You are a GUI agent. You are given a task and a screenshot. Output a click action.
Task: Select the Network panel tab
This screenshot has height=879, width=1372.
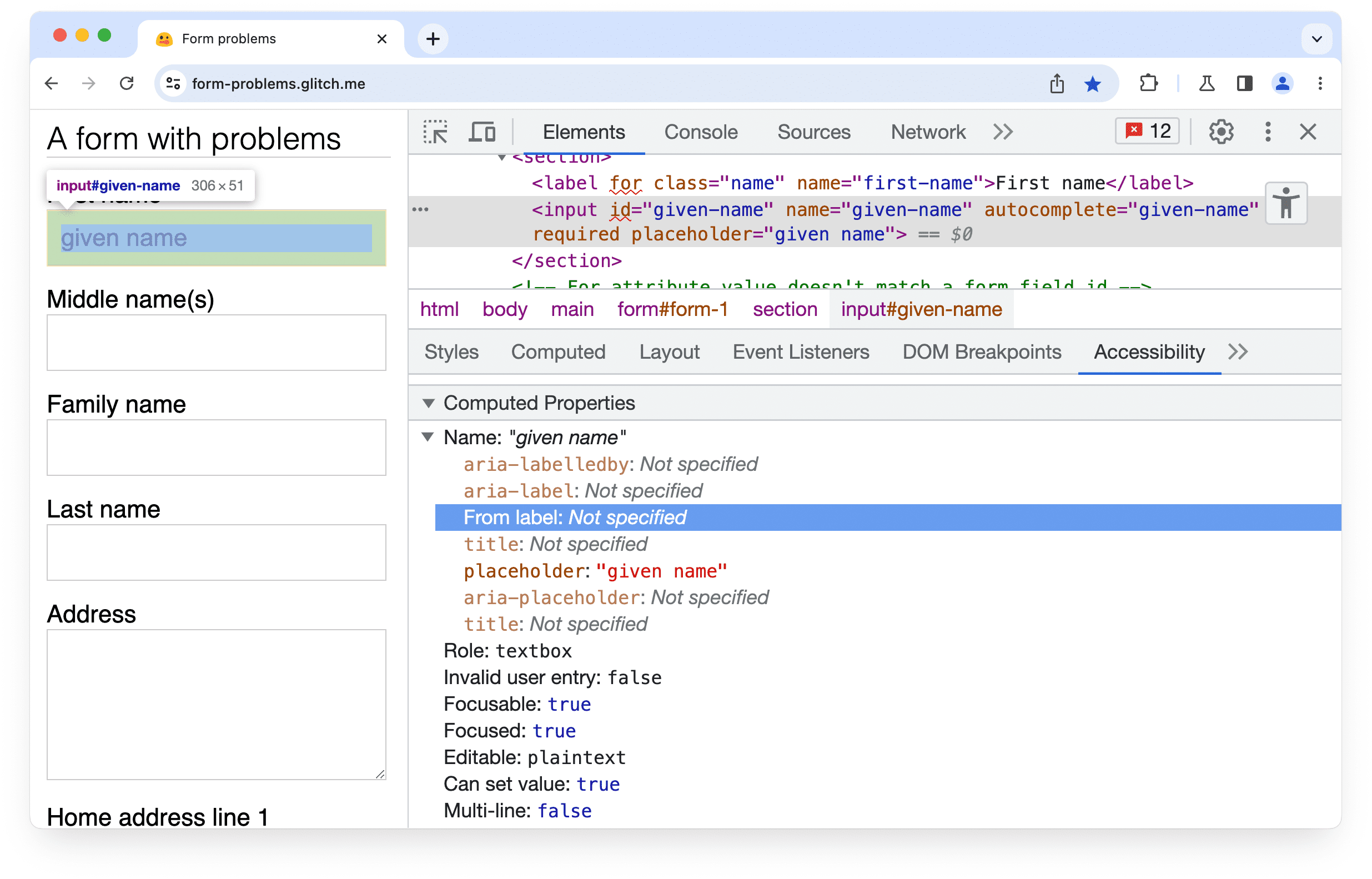(x=928, y=132)
